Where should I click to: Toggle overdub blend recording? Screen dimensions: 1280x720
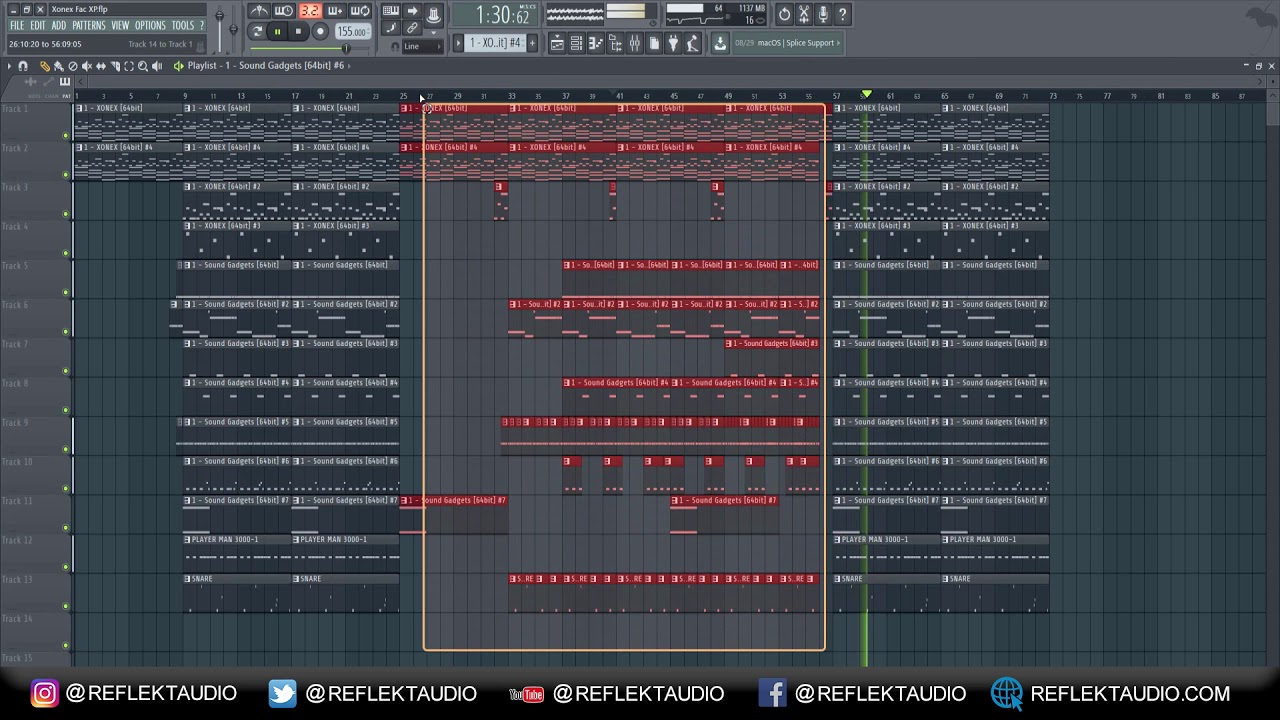tap(335, 12)
